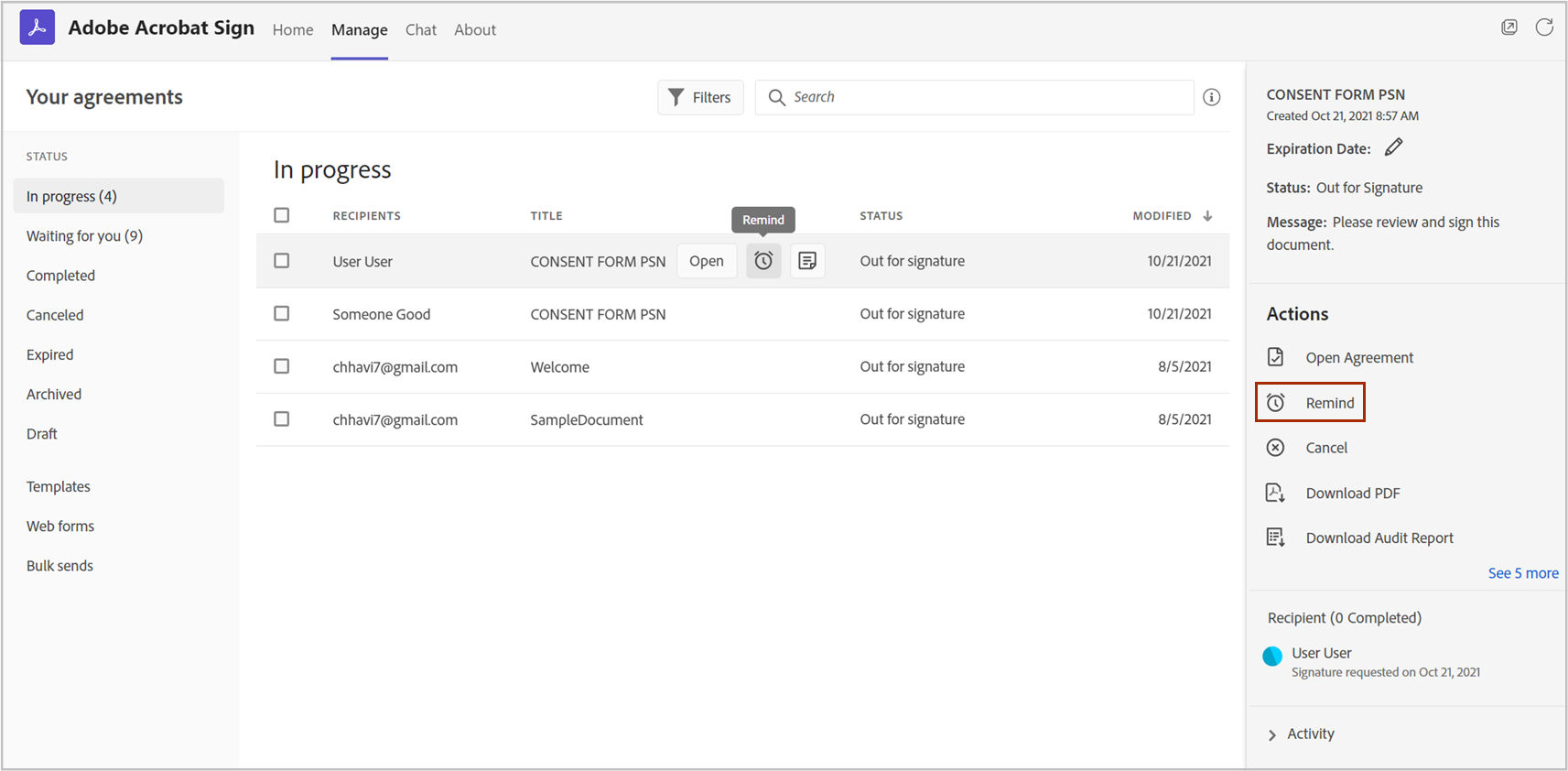The width and height of the screenshot is (1568, 771).
Task: Check the Welcome agreement row checkbox
Action: click(x=282, y=366)
